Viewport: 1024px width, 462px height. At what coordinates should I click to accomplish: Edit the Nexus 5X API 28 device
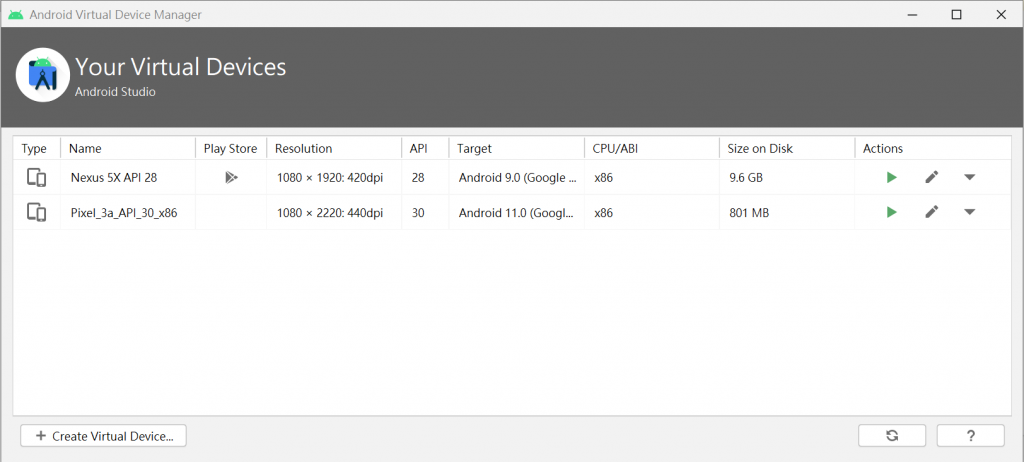click(932, 177)
